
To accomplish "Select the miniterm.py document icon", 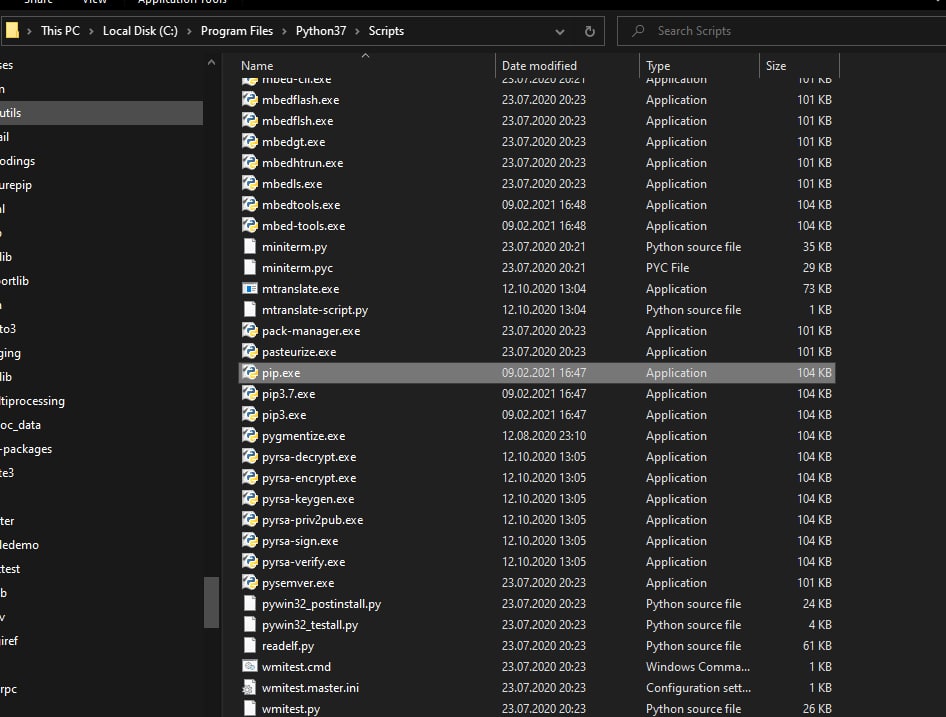I will coord(249,246).
